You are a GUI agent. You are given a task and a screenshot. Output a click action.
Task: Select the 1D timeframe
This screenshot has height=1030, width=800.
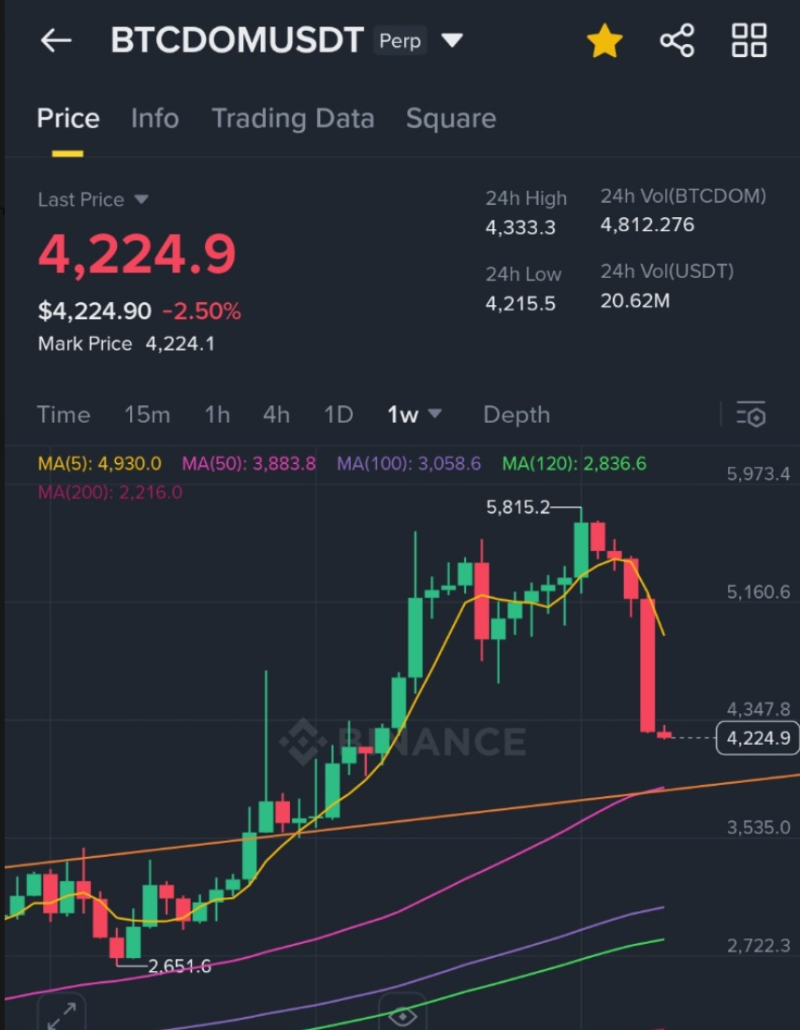point(338,414)
